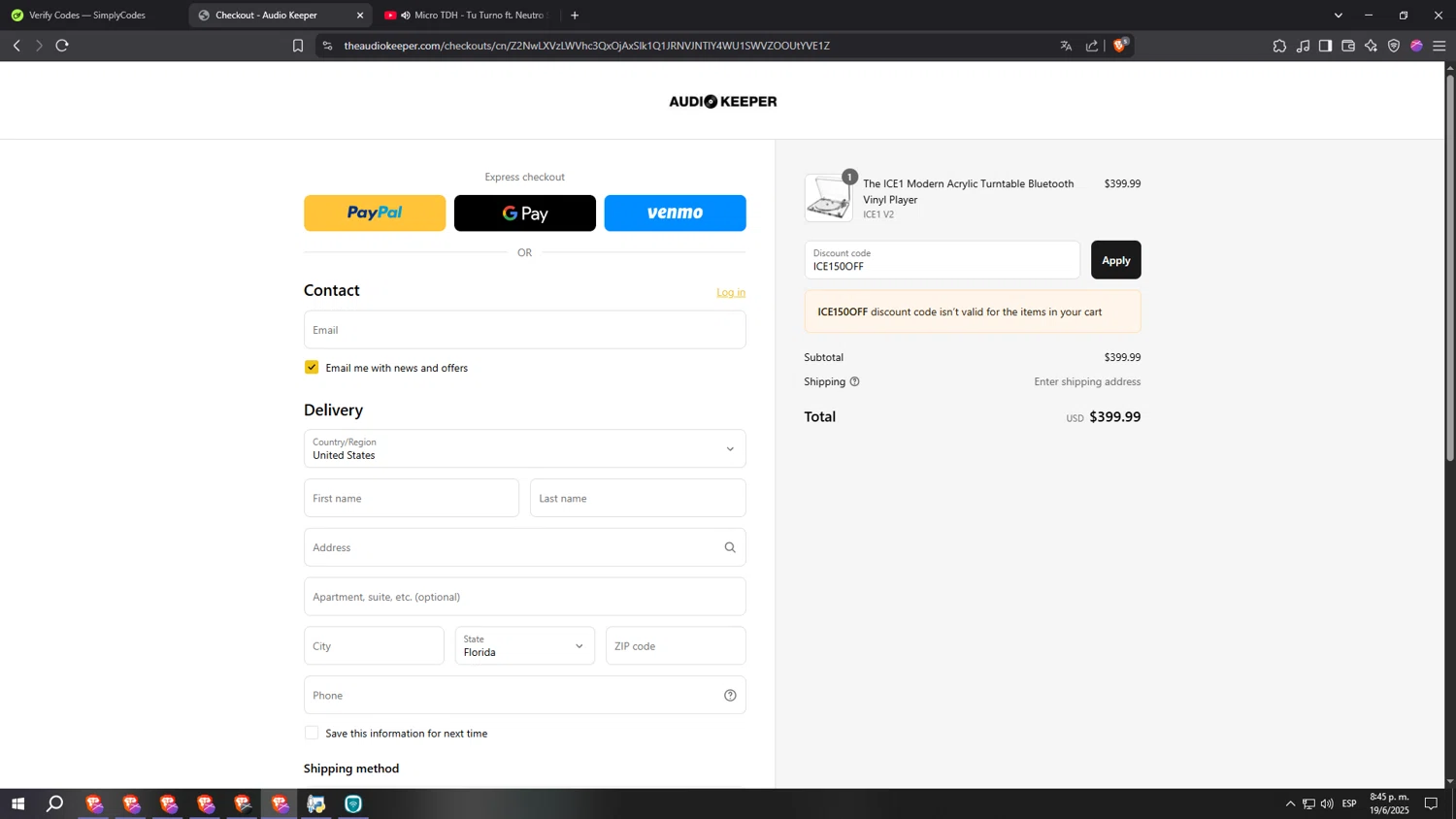
Task: Switch to Micro TDH YouTube tab
Action: [470, 16]
